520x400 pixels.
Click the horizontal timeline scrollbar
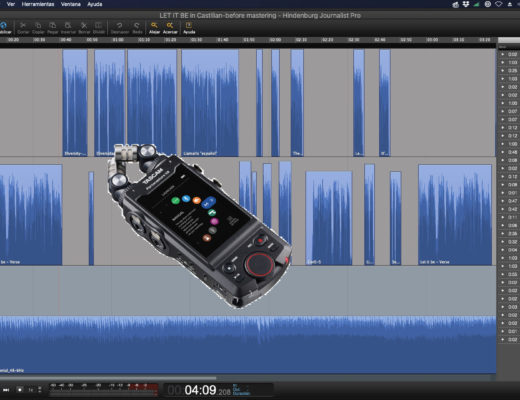108,378
